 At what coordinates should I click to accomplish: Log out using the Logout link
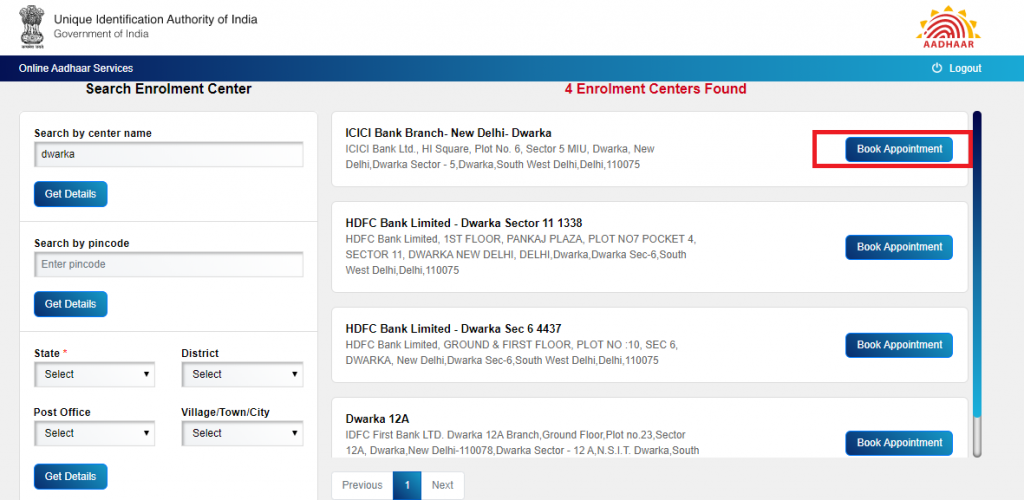(965, 69)
